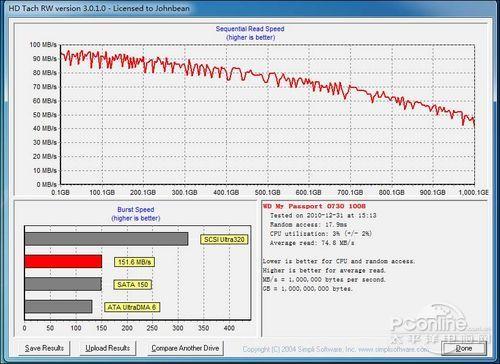Click the copyright Simpli Software text

[x=336, y=349]
